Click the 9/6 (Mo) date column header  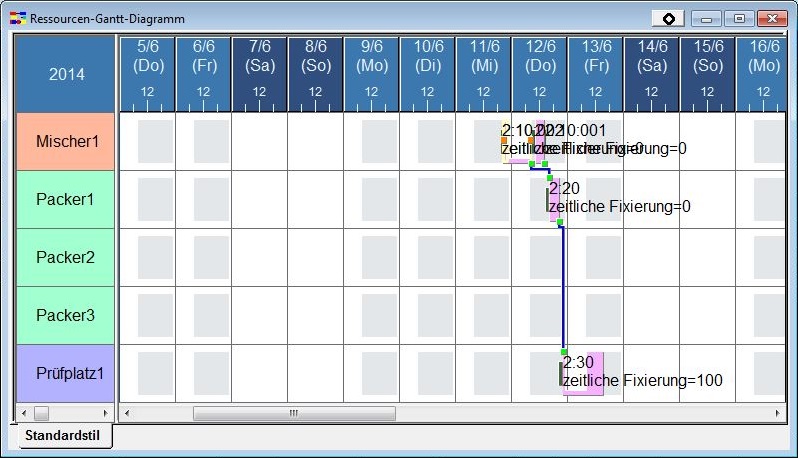pos(372,74)
